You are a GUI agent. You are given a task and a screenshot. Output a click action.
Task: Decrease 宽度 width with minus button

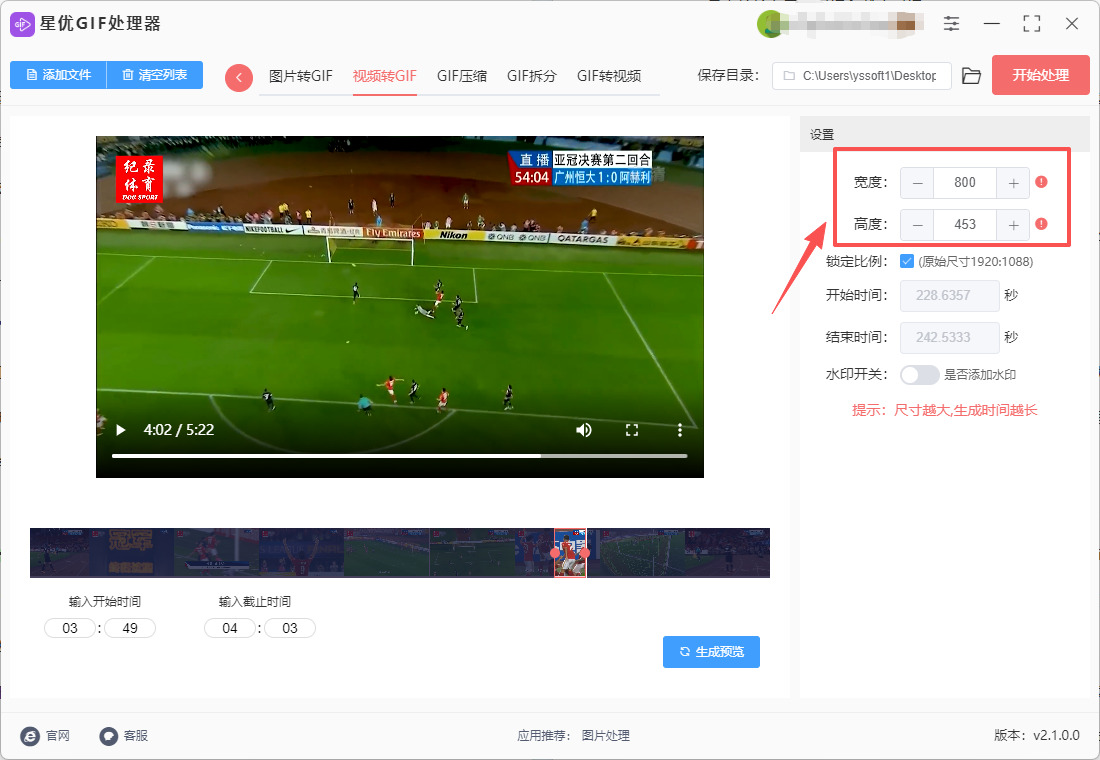pos(917,183)
